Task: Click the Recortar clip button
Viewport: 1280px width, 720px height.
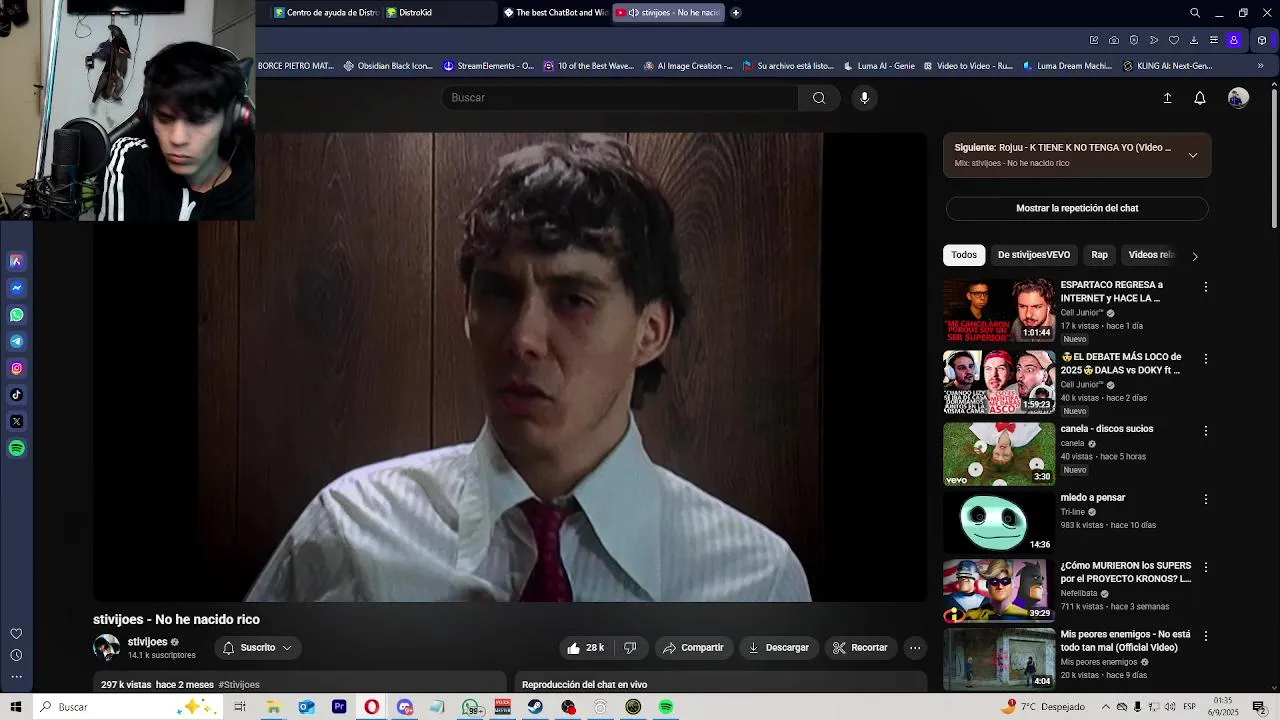Action: click(x=860, y=648)
